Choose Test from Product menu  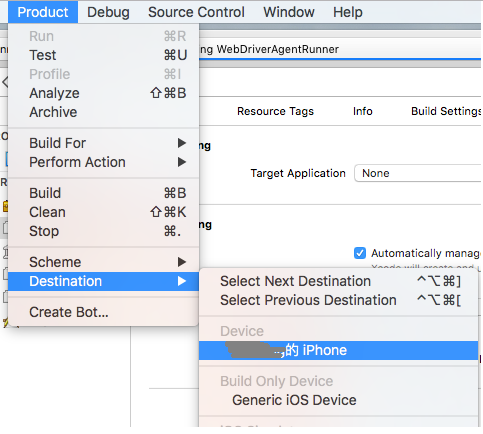104,55
